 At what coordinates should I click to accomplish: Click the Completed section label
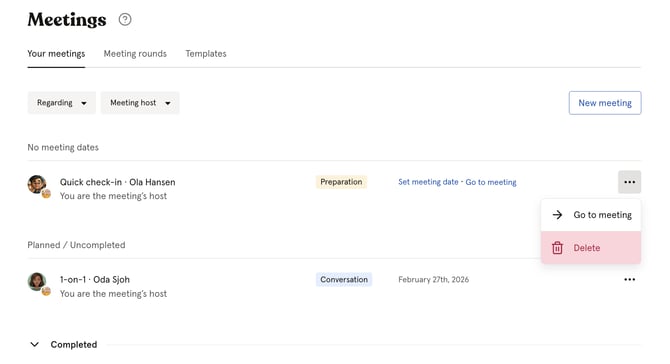tap(73, 345)
